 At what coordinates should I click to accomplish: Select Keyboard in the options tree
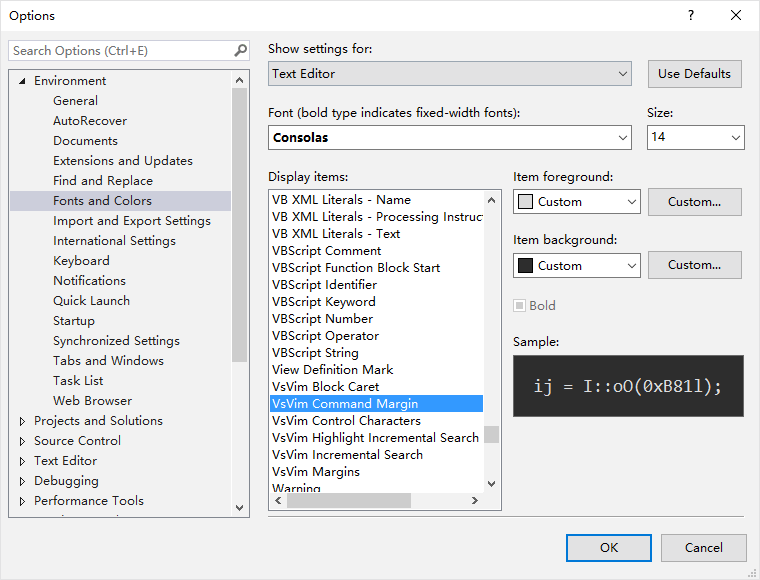pos(81,261)
